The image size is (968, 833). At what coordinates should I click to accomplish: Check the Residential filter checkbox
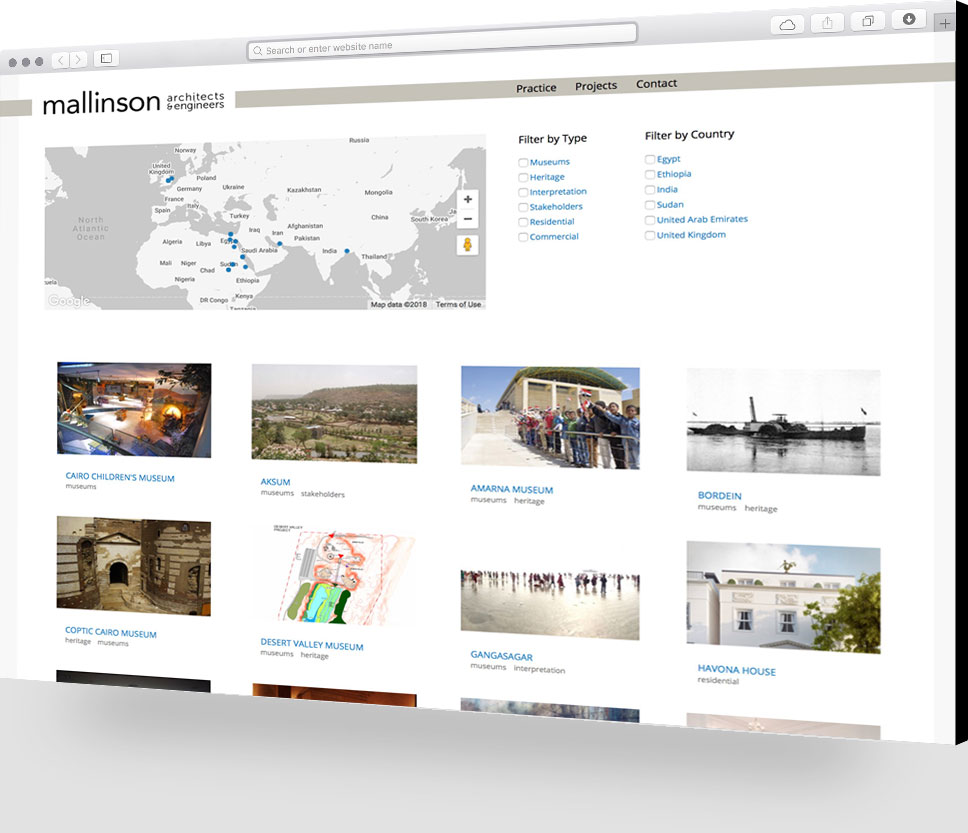[x=523, y=222]
